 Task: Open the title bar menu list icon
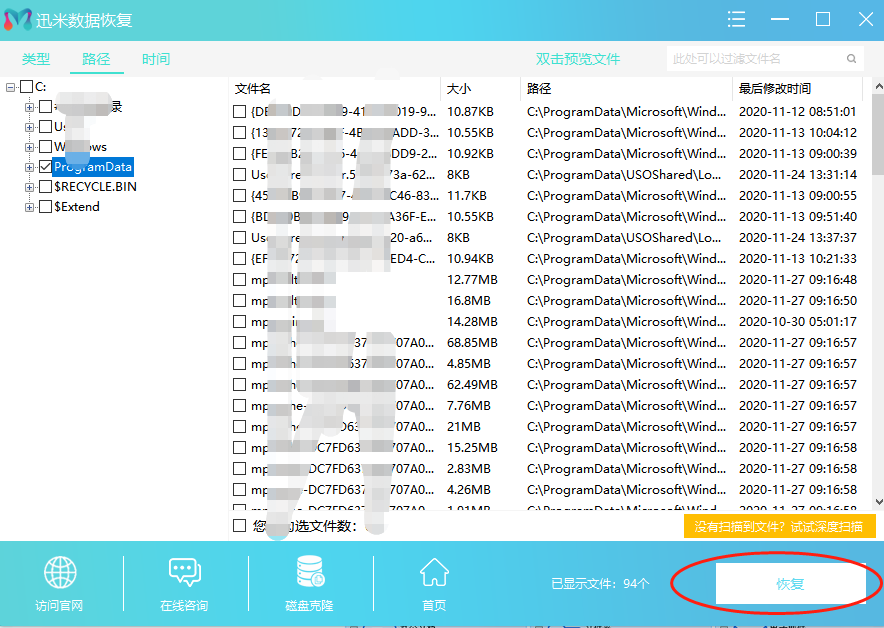click(x=737, y=20)
